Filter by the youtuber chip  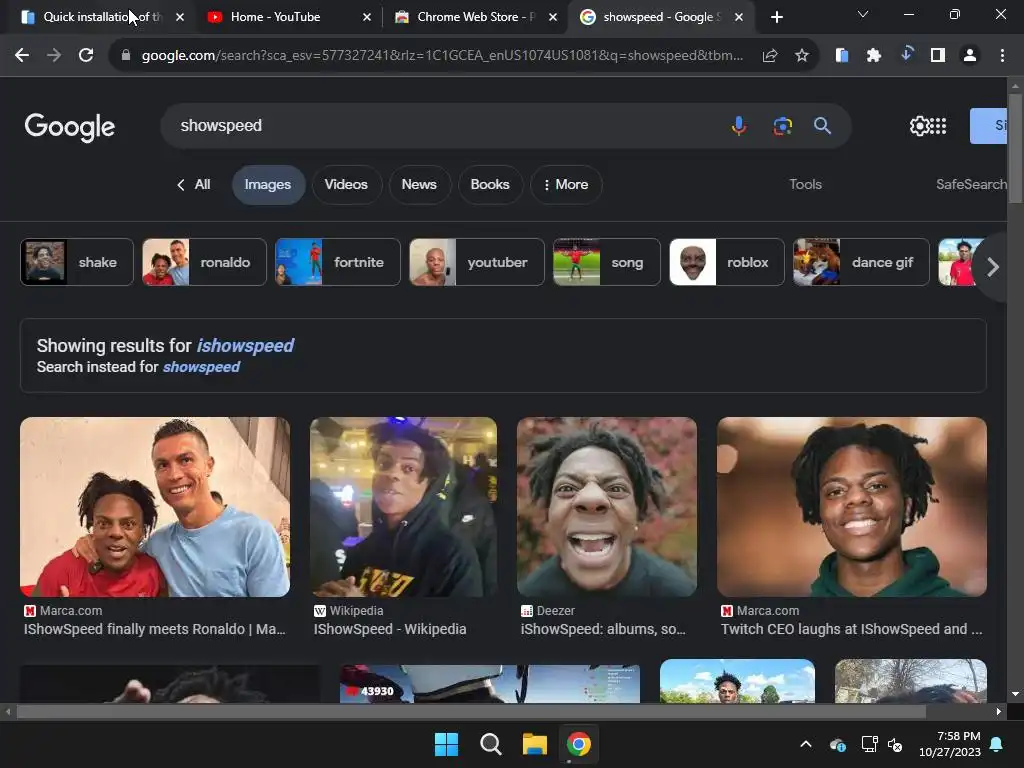[477, 262]
